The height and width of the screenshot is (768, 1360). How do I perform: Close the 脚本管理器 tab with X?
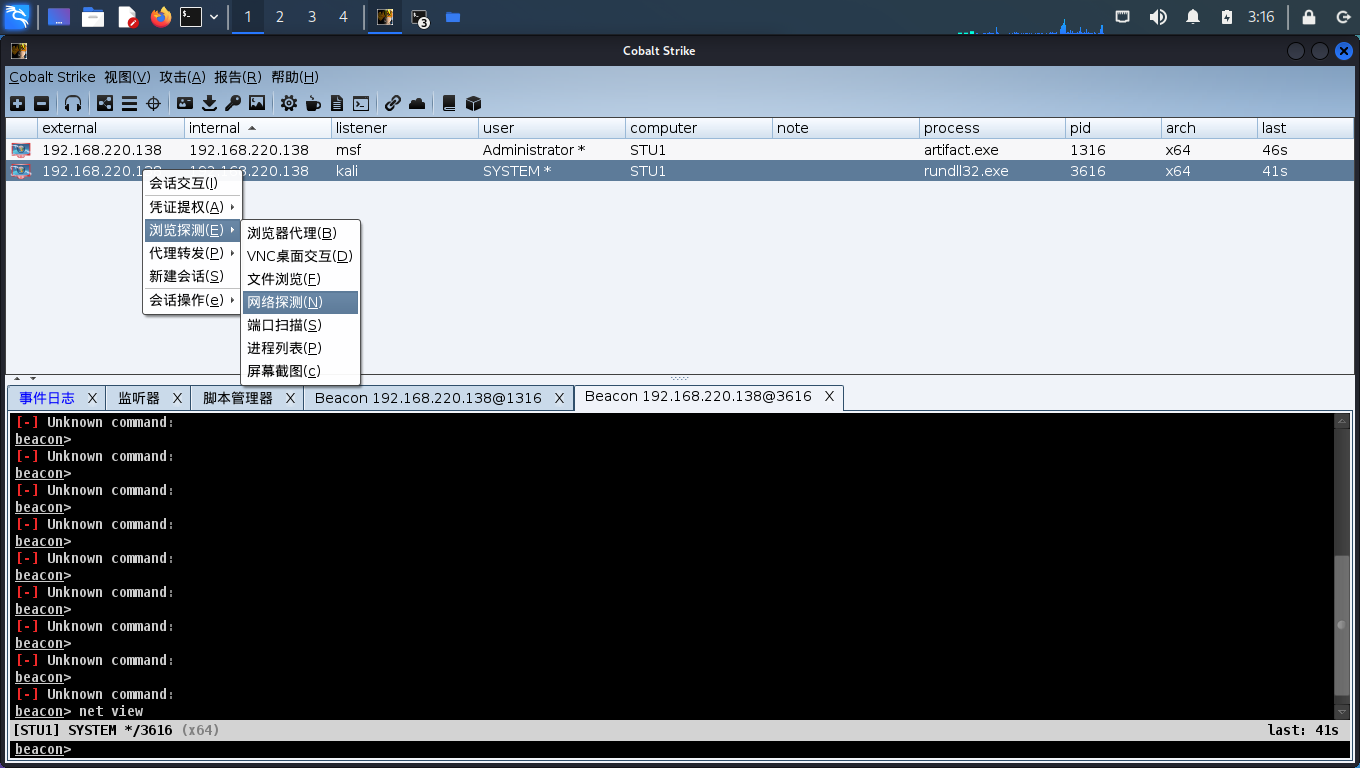[290, 398]
